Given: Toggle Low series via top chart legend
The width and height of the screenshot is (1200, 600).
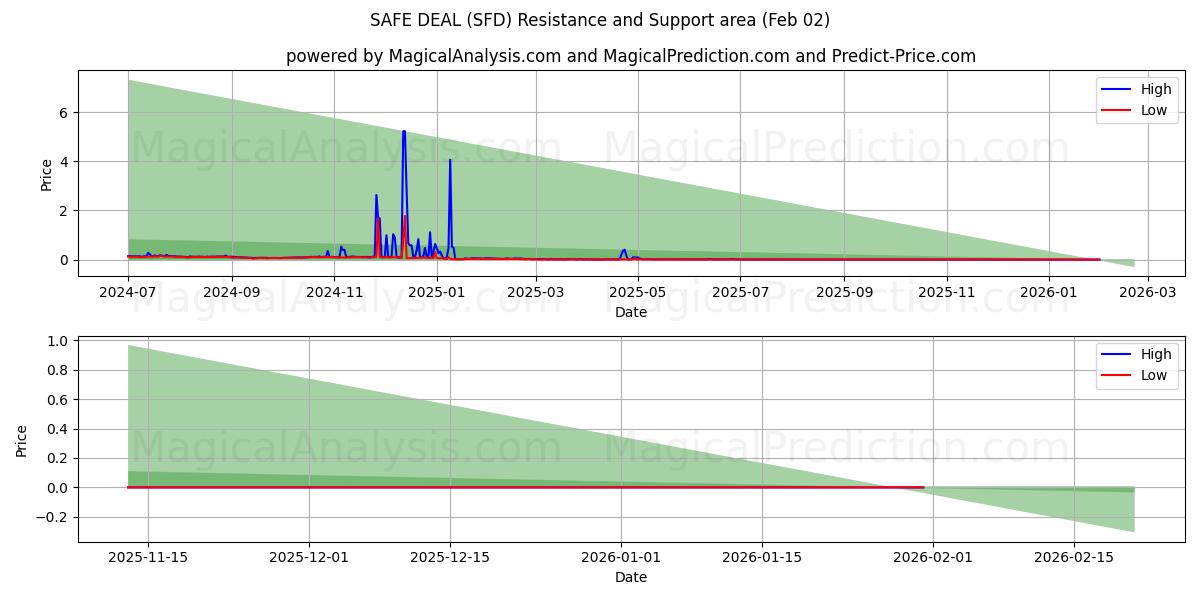Looking at the screenshot, I should (x=1150, y=109).
